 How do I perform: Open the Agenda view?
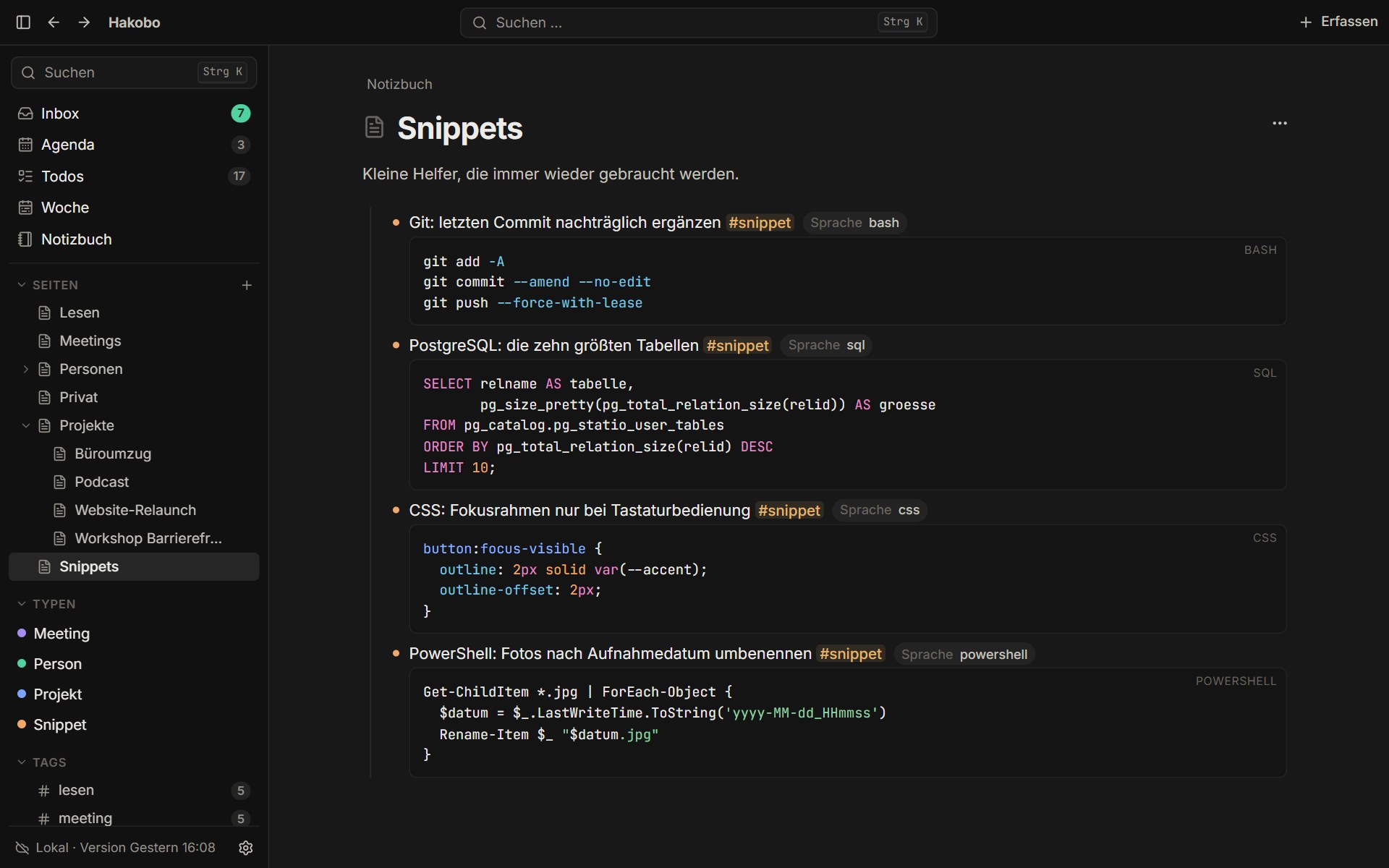(134, 145)
